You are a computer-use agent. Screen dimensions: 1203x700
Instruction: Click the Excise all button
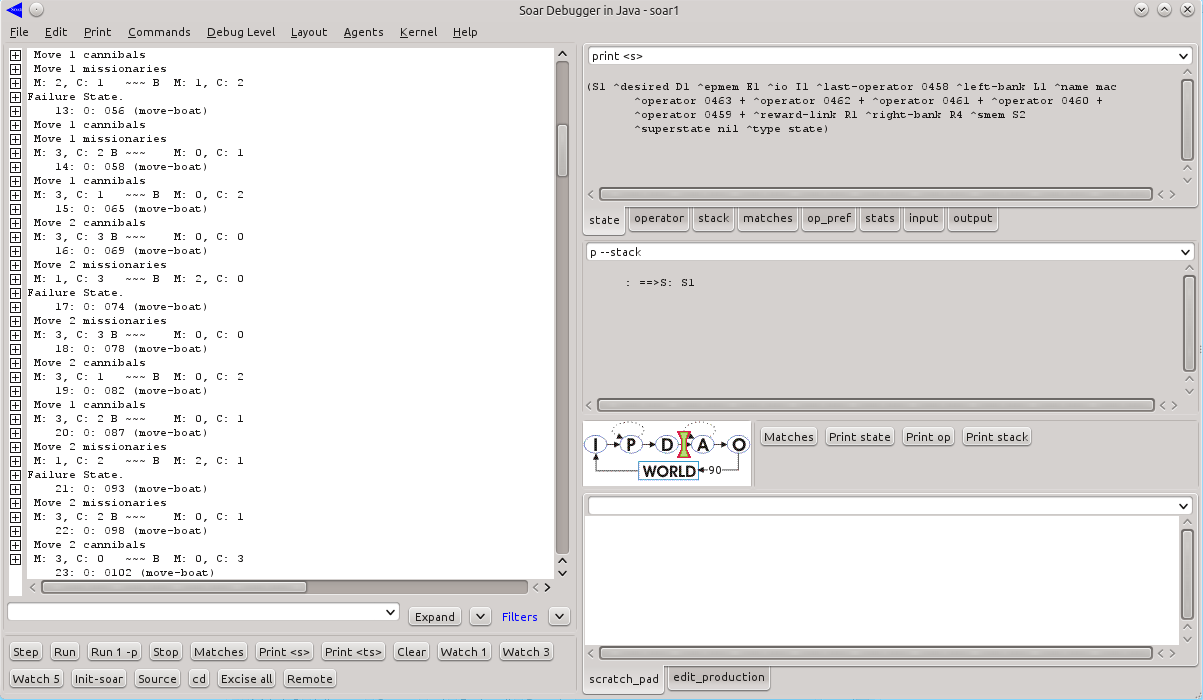click(246, 679)
